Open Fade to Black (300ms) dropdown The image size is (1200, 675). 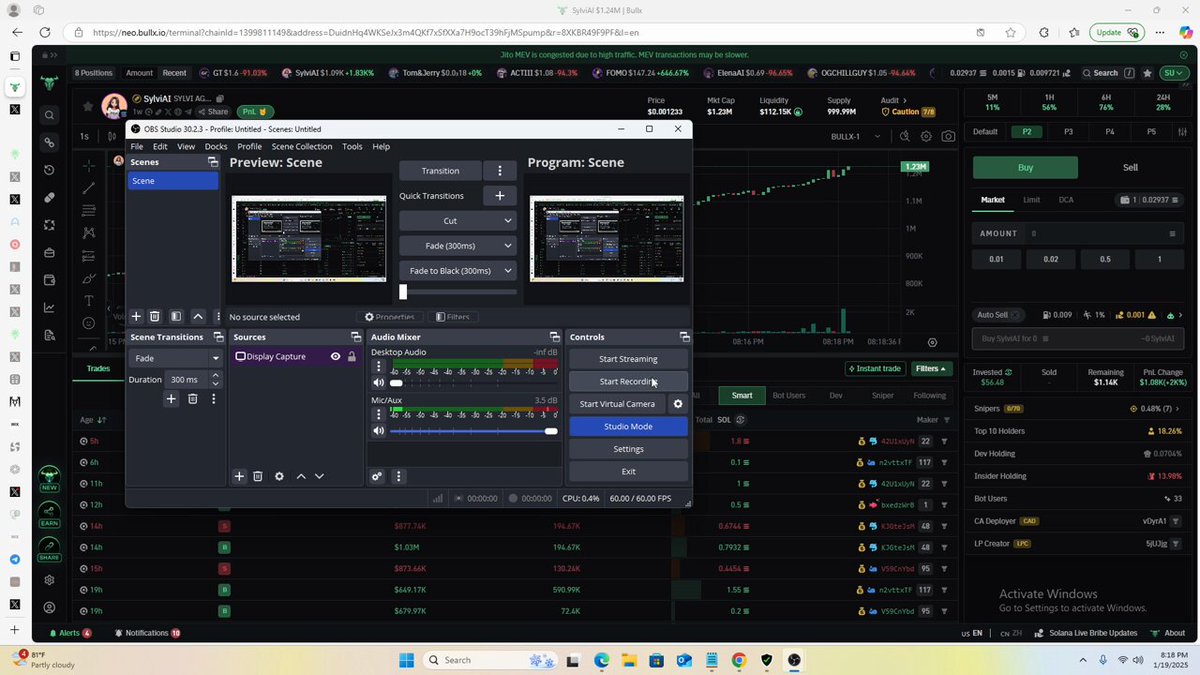tap(457, 270)
